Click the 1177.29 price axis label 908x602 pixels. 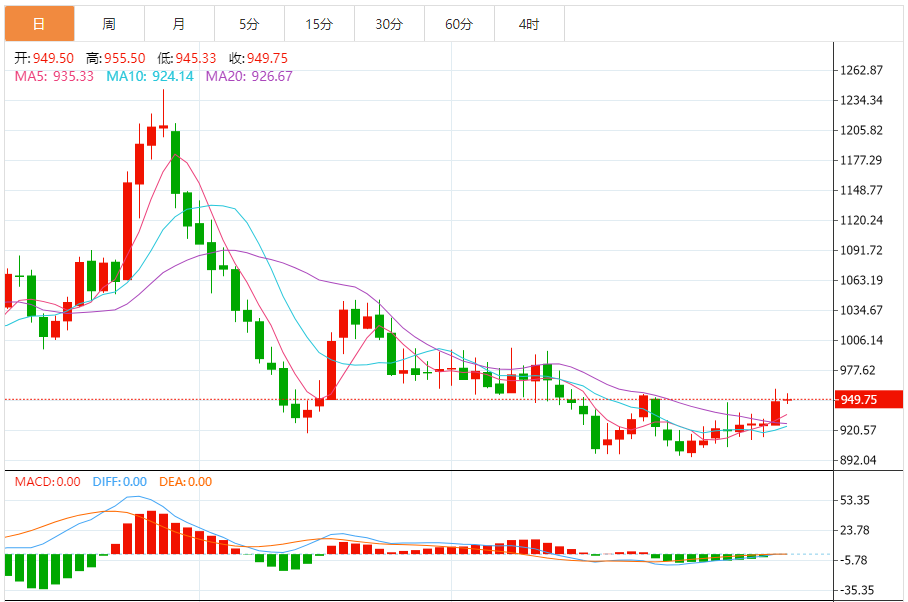tap(861, 160)
